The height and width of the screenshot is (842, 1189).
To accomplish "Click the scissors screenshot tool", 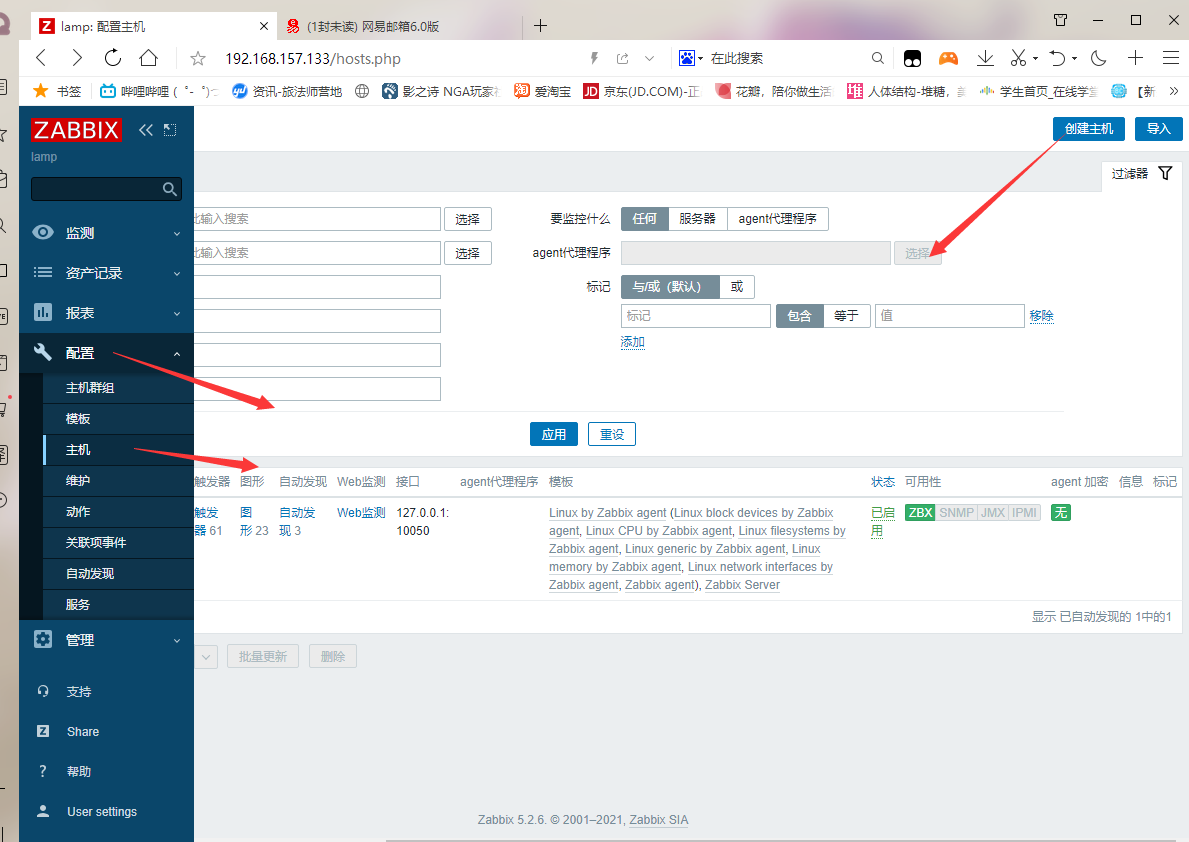I will 1018,58.
